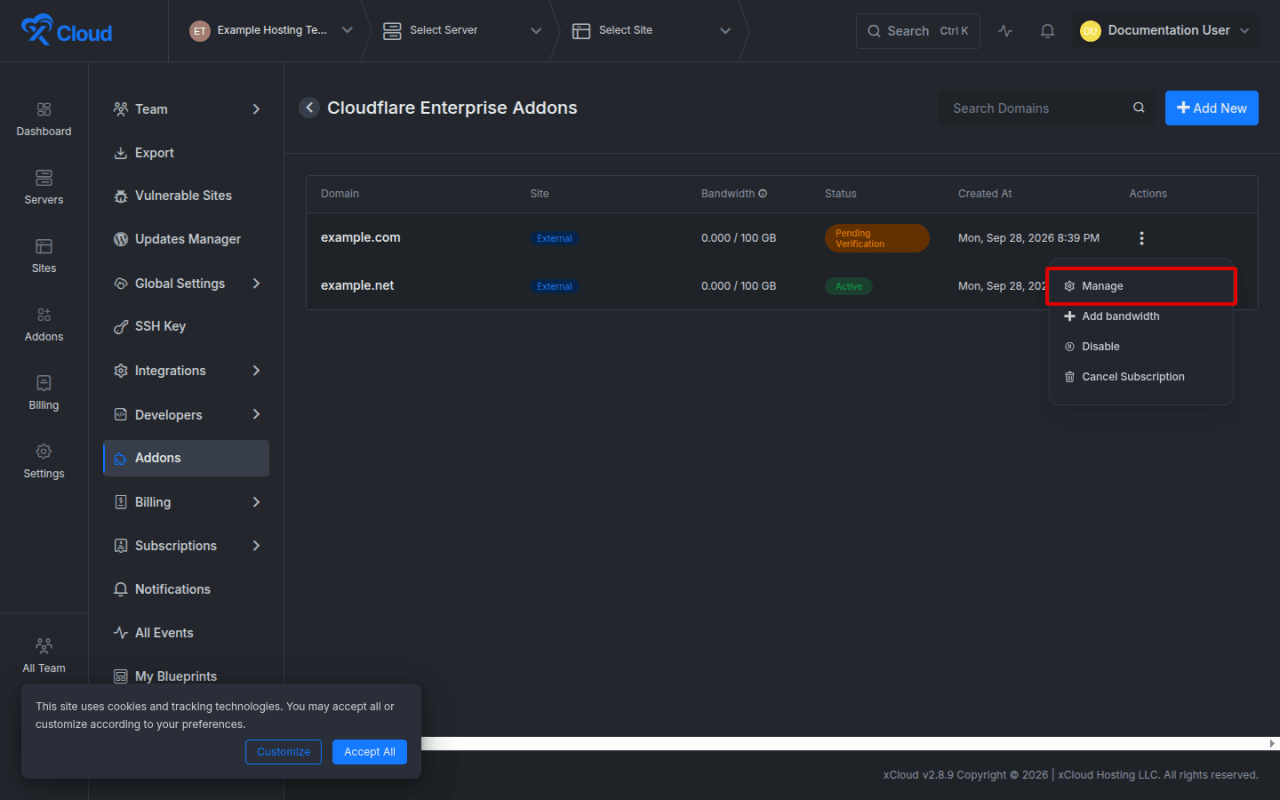
Task: Open My Blueprints in settings menu
Action: pyautogui.click(x=186, y=676)
